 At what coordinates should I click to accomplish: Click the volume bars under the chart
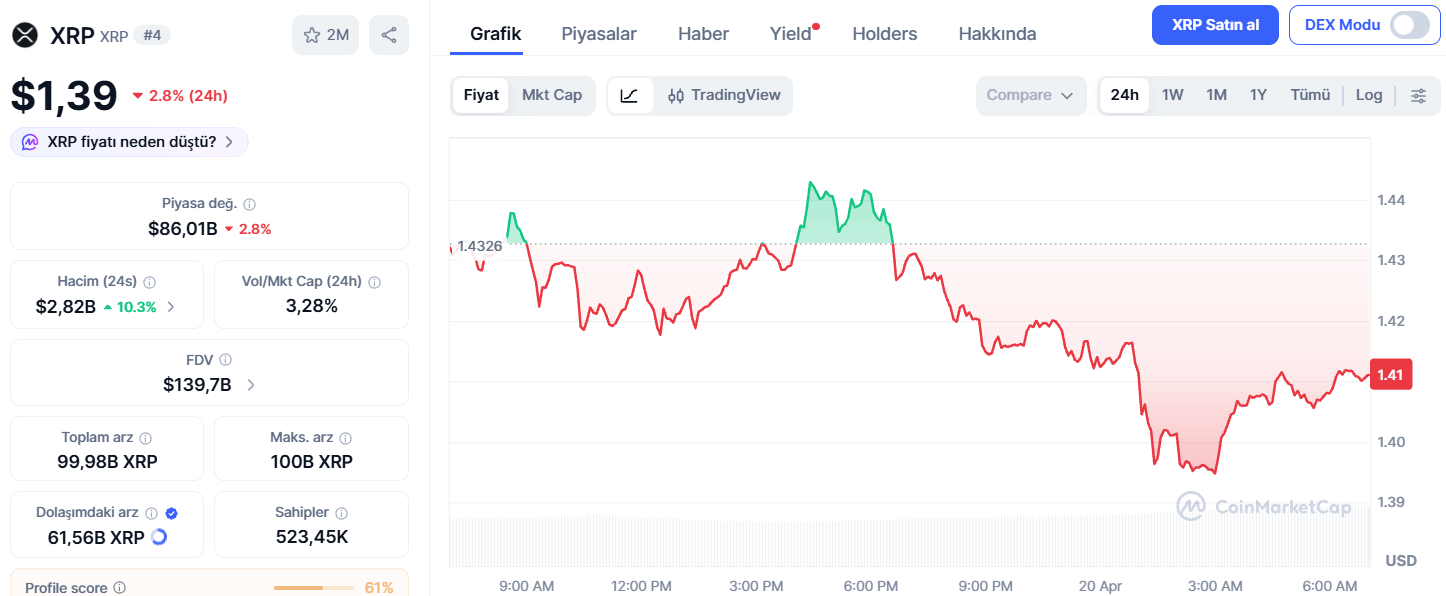click(x=909, y=540)
